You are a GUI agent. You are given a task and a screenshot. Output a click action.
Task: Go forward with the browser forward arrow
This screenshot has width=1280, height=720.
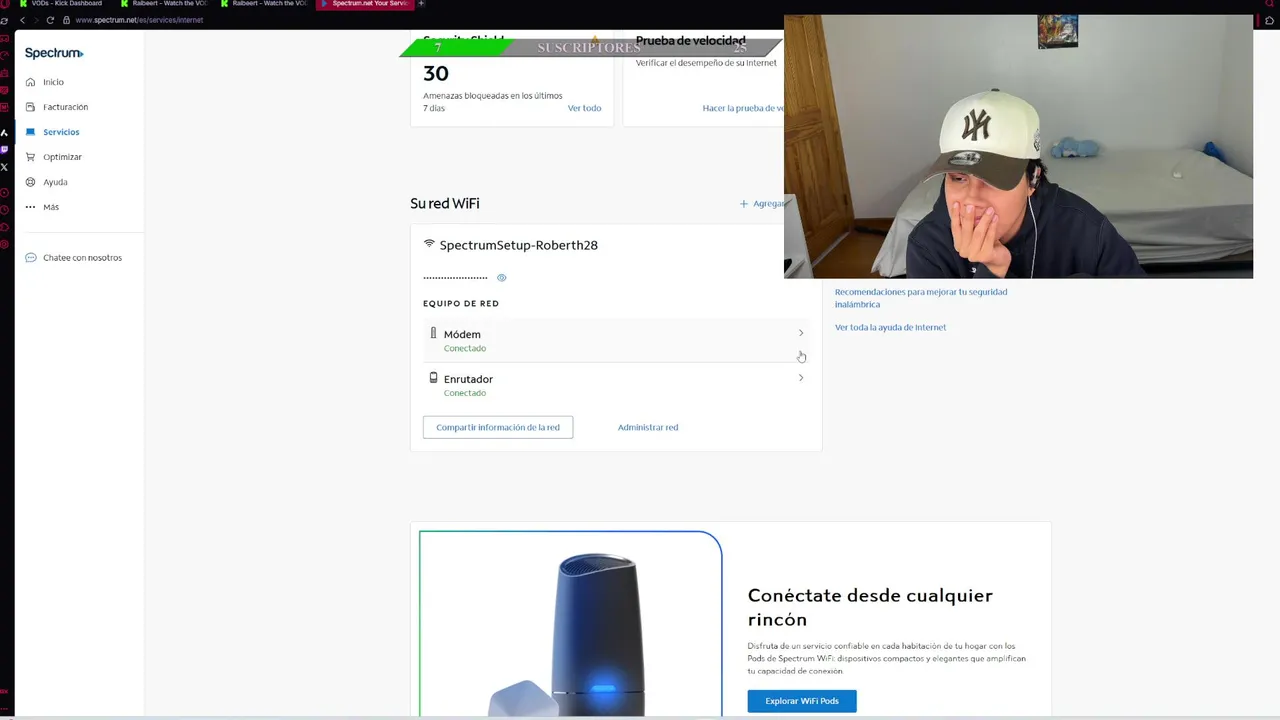pos(36,20)
